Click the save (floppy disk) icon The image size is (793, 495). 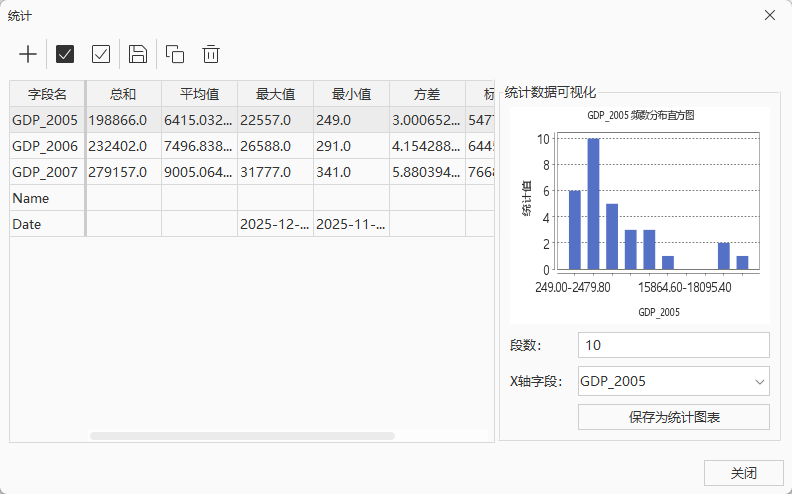point(138,54)
